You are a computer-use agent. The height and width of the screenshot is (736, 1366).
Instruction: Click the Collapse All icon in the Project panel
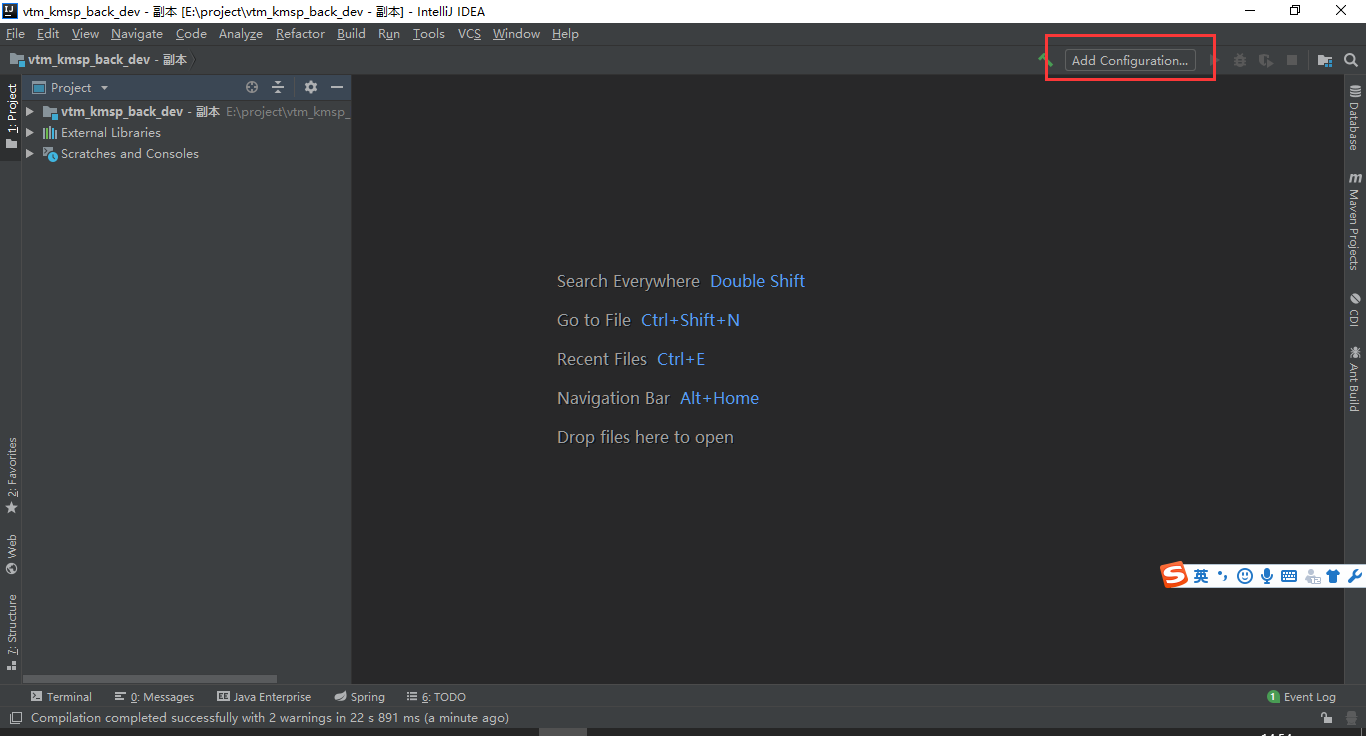point(278,87)
